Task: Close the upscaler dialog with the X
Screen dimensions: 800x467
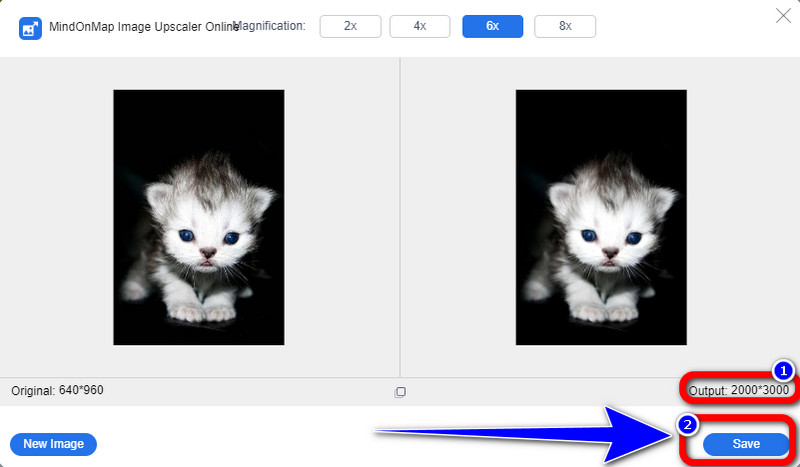Action: pos(782,15)
